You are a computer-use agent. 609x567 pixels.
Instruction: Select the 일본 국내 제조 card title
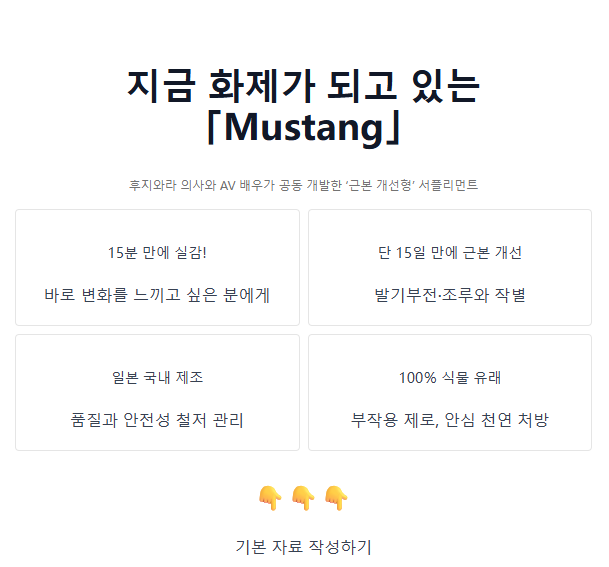click(x=157, y=377)
